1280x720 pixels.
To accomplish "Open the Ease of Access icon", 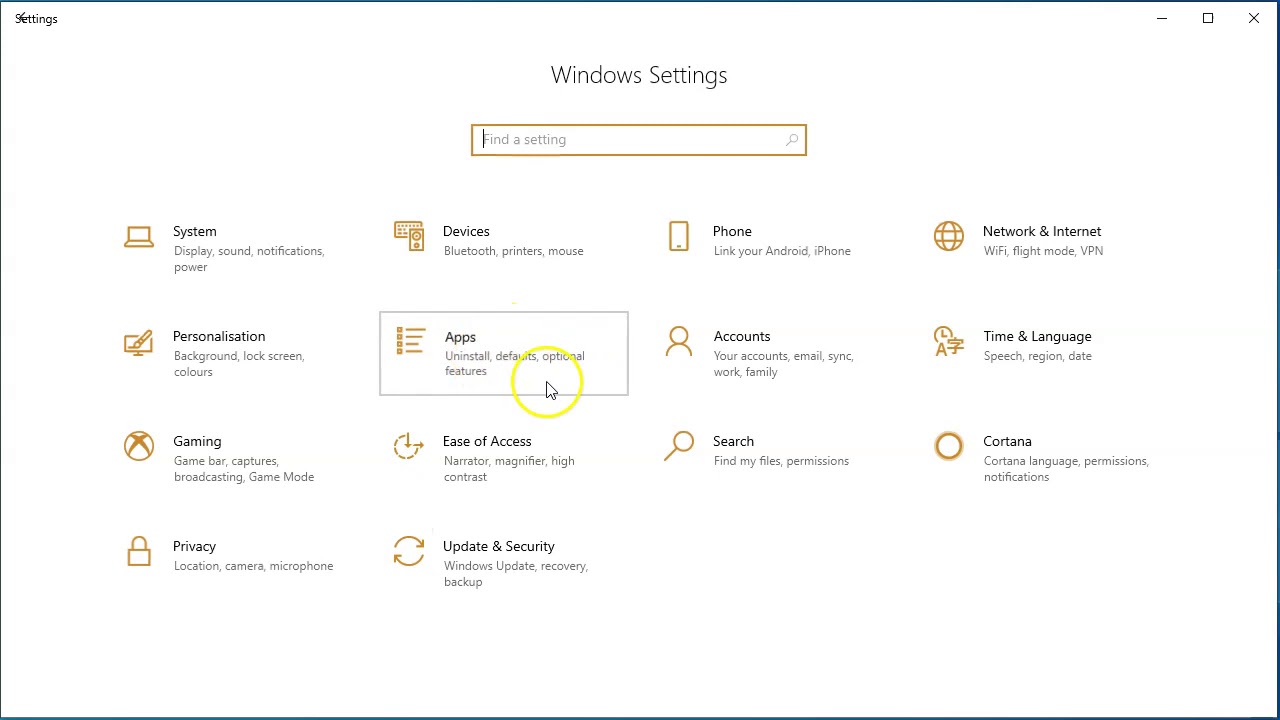I will pos(409,446).
